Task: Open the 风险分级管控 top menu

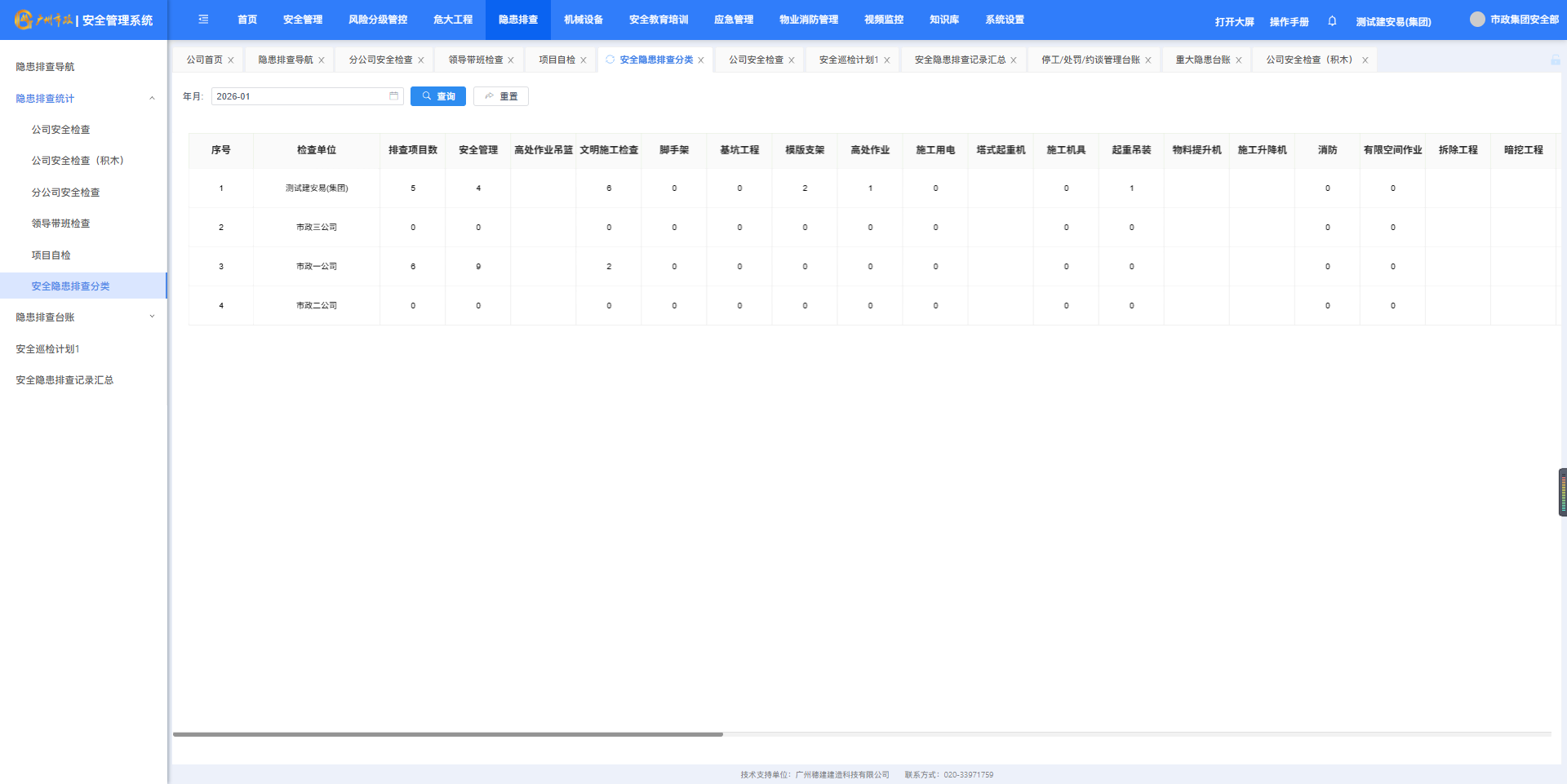Action: (x=377, y=20)
